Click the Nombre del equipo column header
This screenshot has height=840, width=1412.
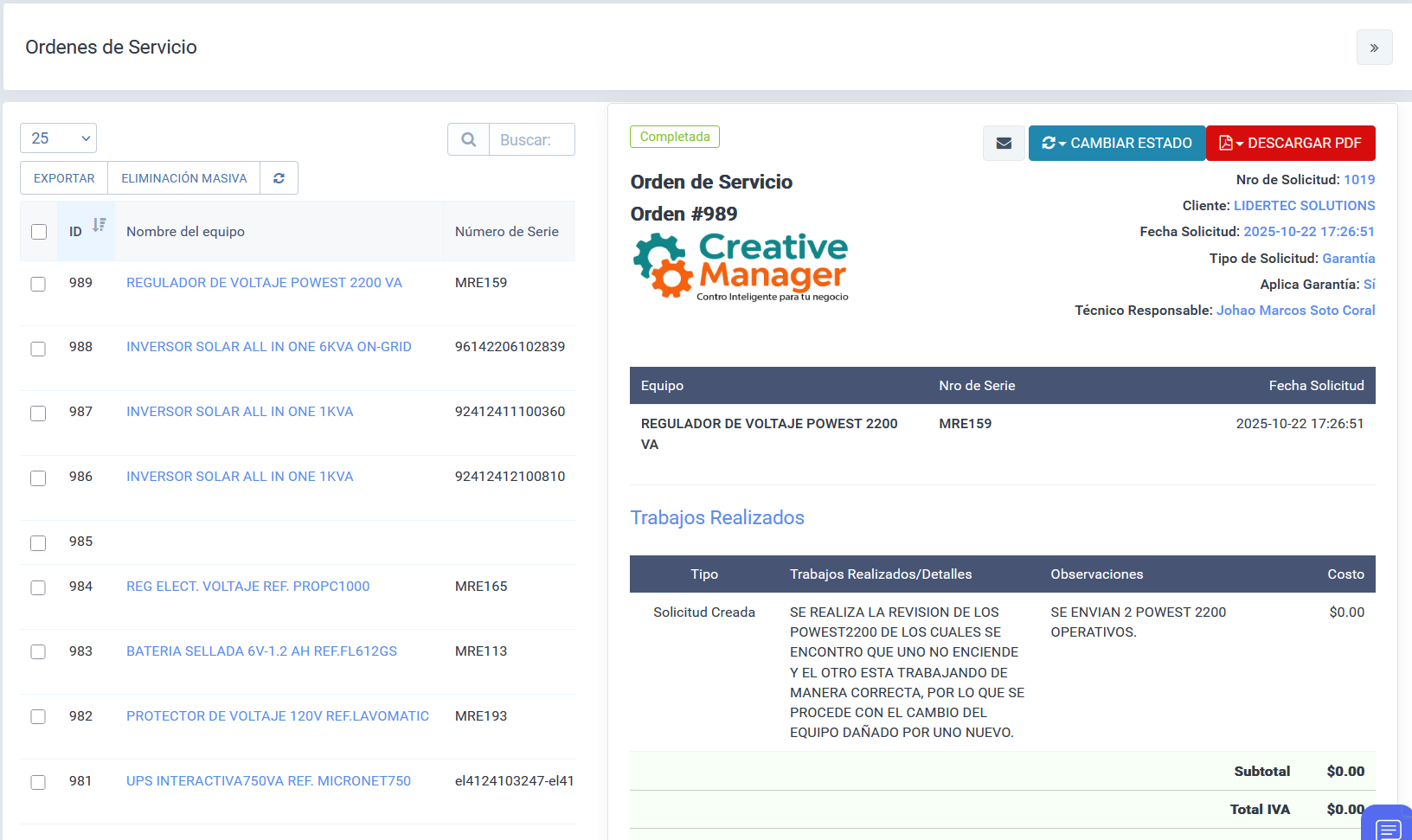point(185,232)
